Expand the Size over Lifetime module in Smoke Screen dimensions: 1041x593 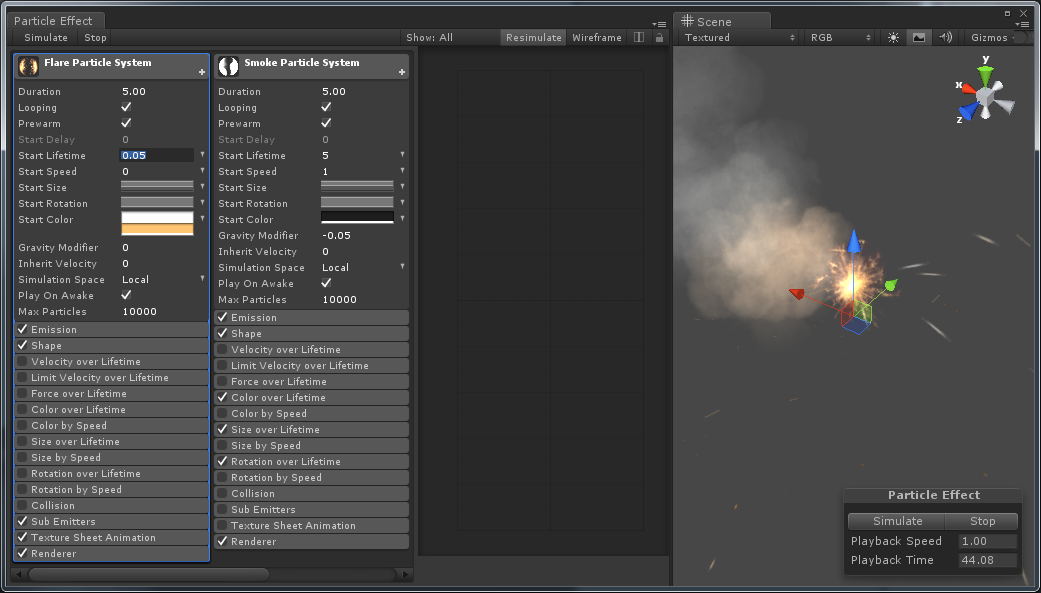[311, 430]
